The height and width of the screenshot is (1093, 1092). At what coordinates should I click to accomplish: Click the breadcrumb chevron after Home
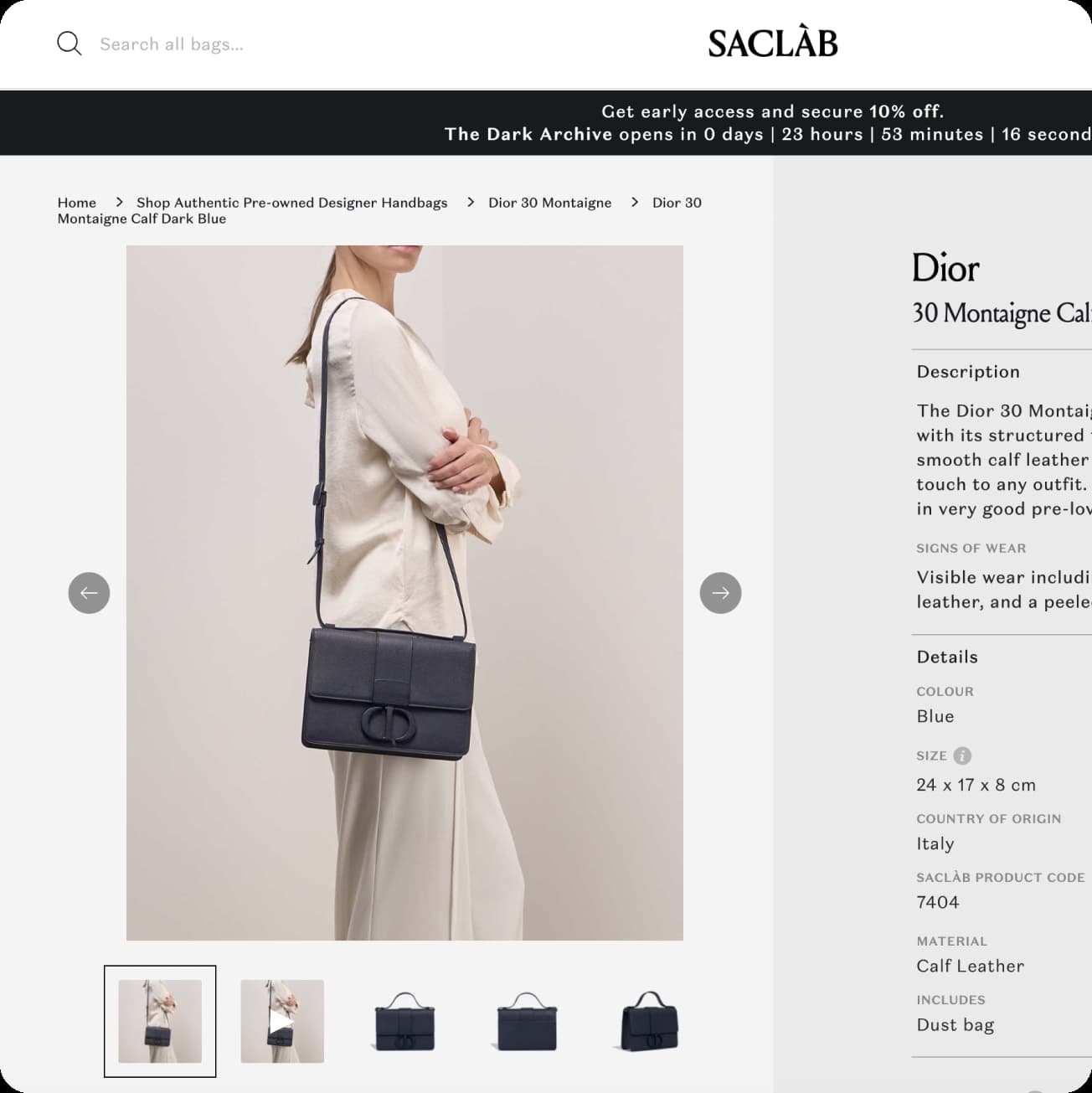[119, 202]
